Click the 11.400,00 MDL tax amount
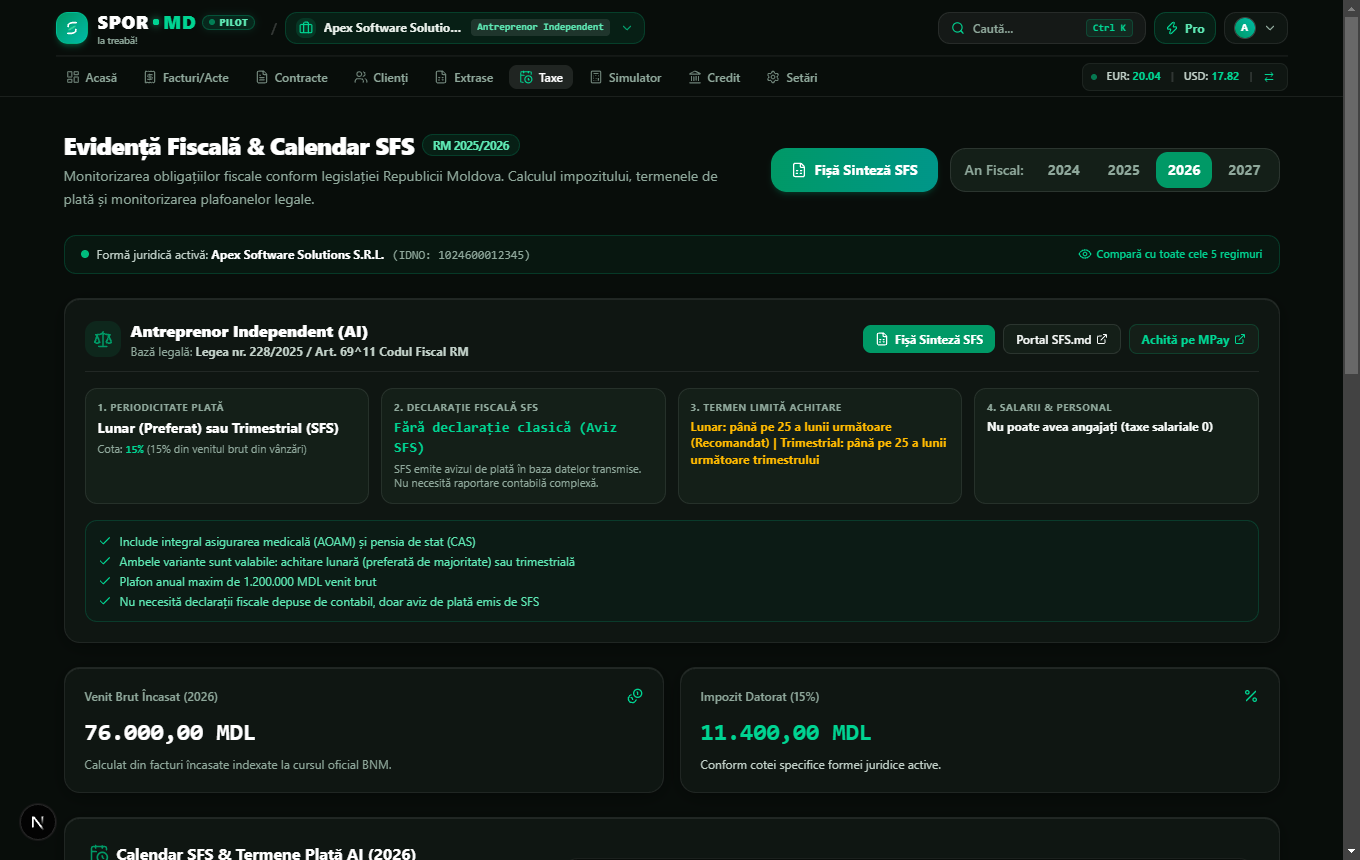This screenshot has height=860, width=1360. click(x=786, y=732)
